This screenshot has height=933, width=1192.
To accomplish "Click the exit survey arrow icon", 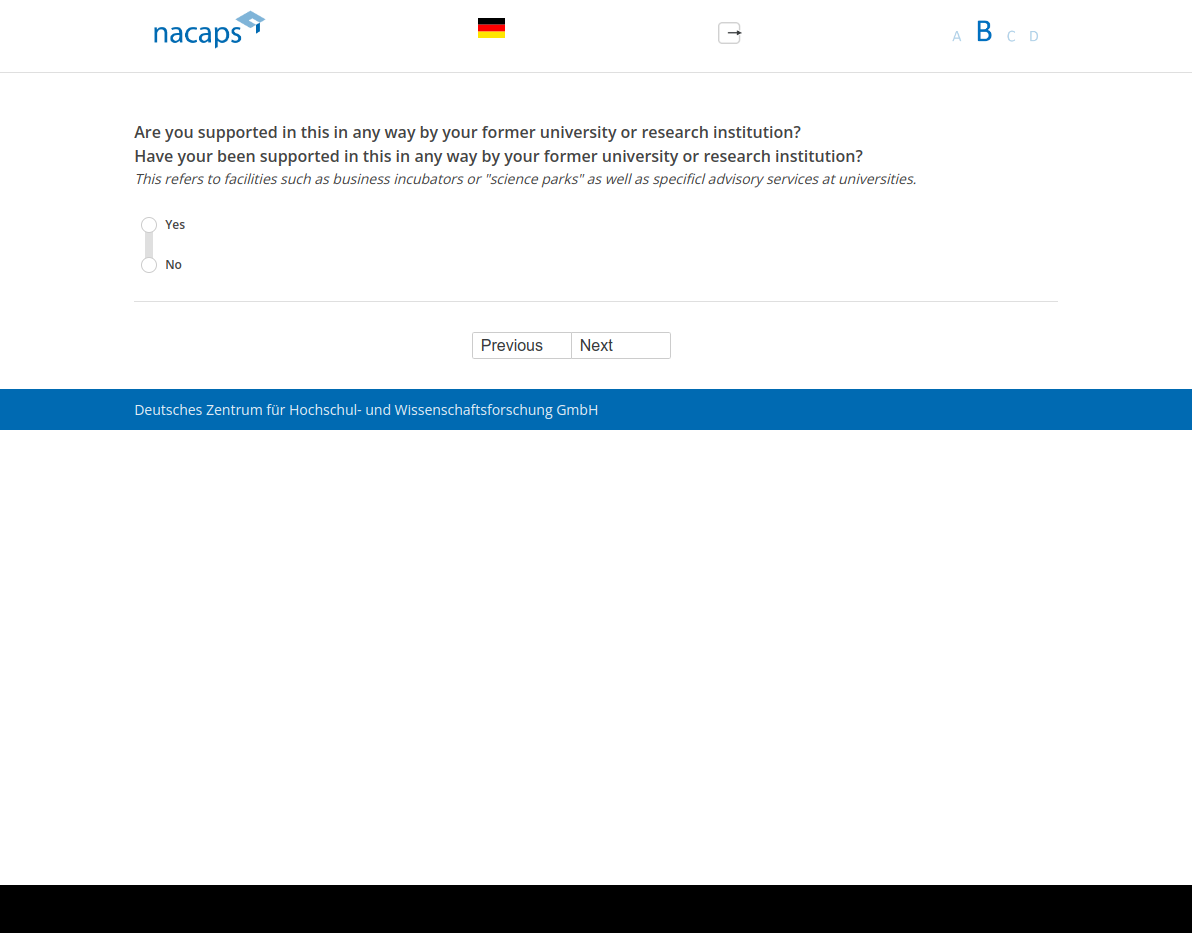I will tap(730, 33).
